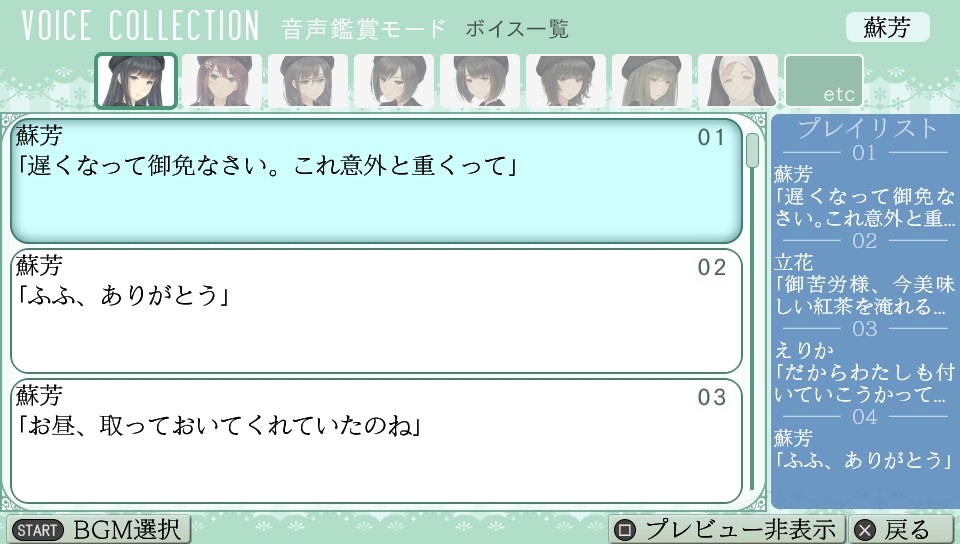Click the 蘇芳 character name label
Screen dimensions: 960x544
[x=887, y=28]
